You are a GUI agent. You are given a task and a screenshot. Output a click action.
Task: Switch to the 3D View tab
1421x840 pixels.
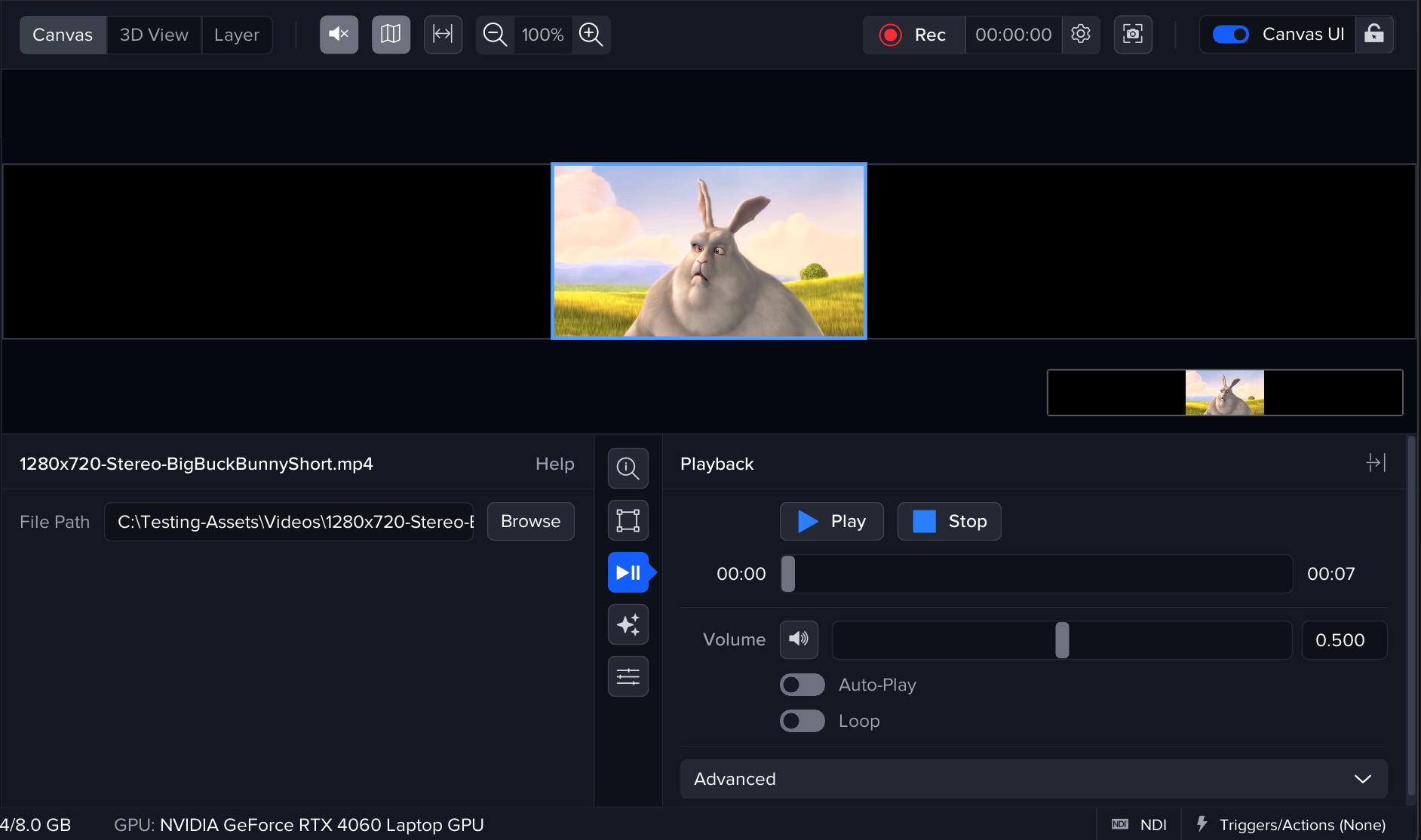154,35
